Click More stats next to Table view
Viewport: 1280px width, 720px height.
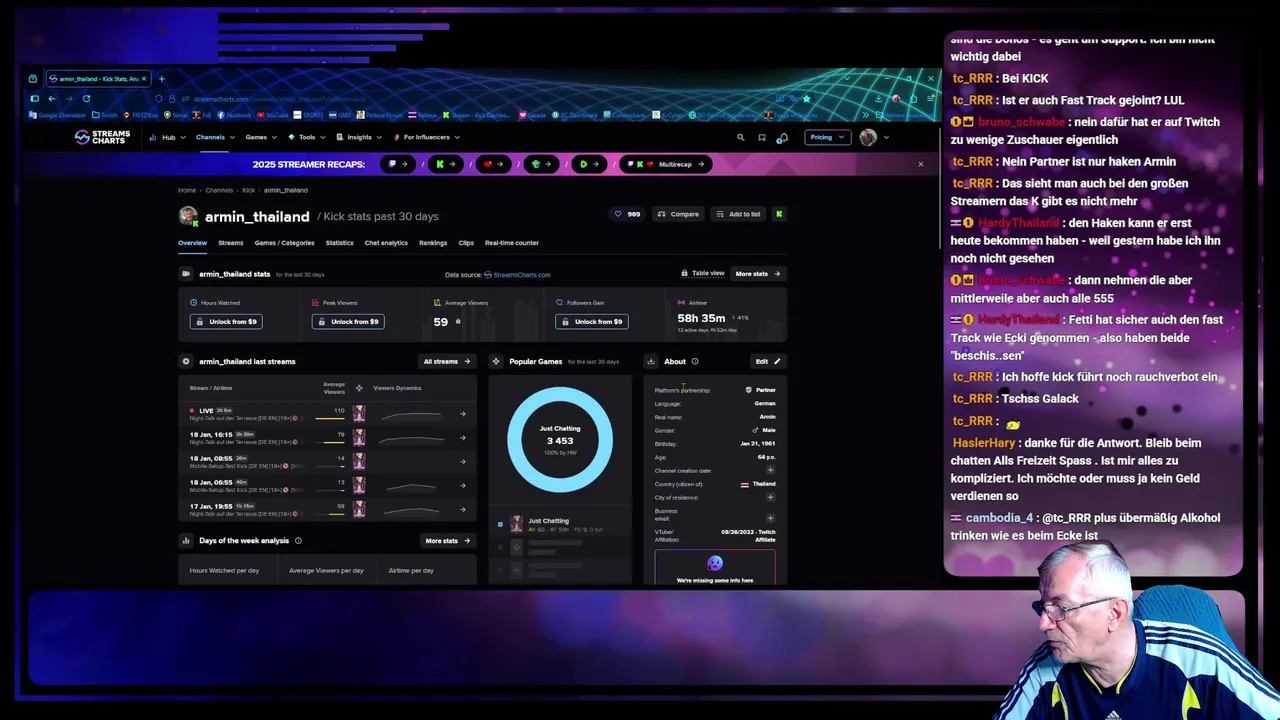[x=757, y=273]
